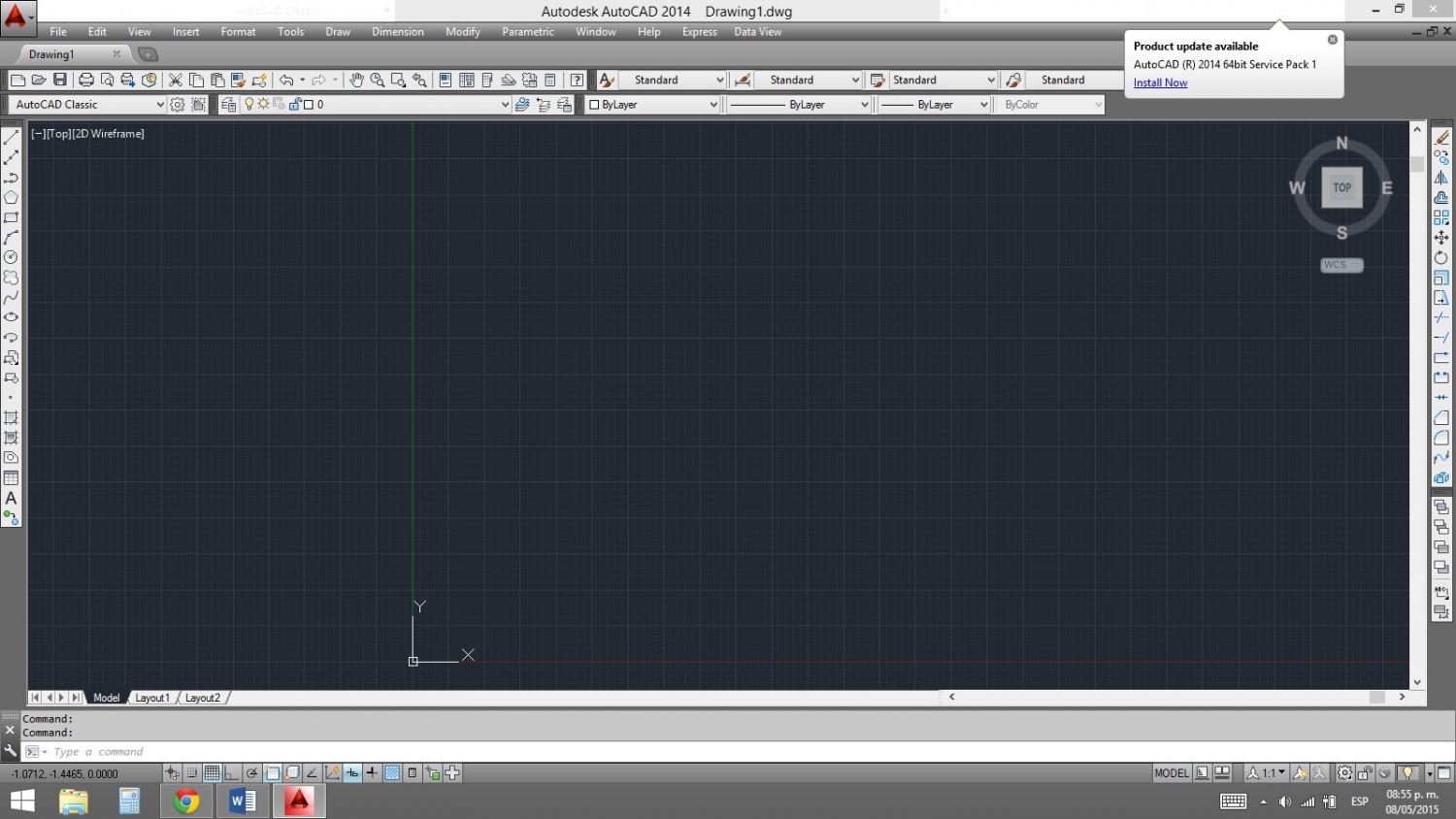Screen dimensions: 1456x819
Task: Open the Help question mark icon
Action: [x=578, y=80]
